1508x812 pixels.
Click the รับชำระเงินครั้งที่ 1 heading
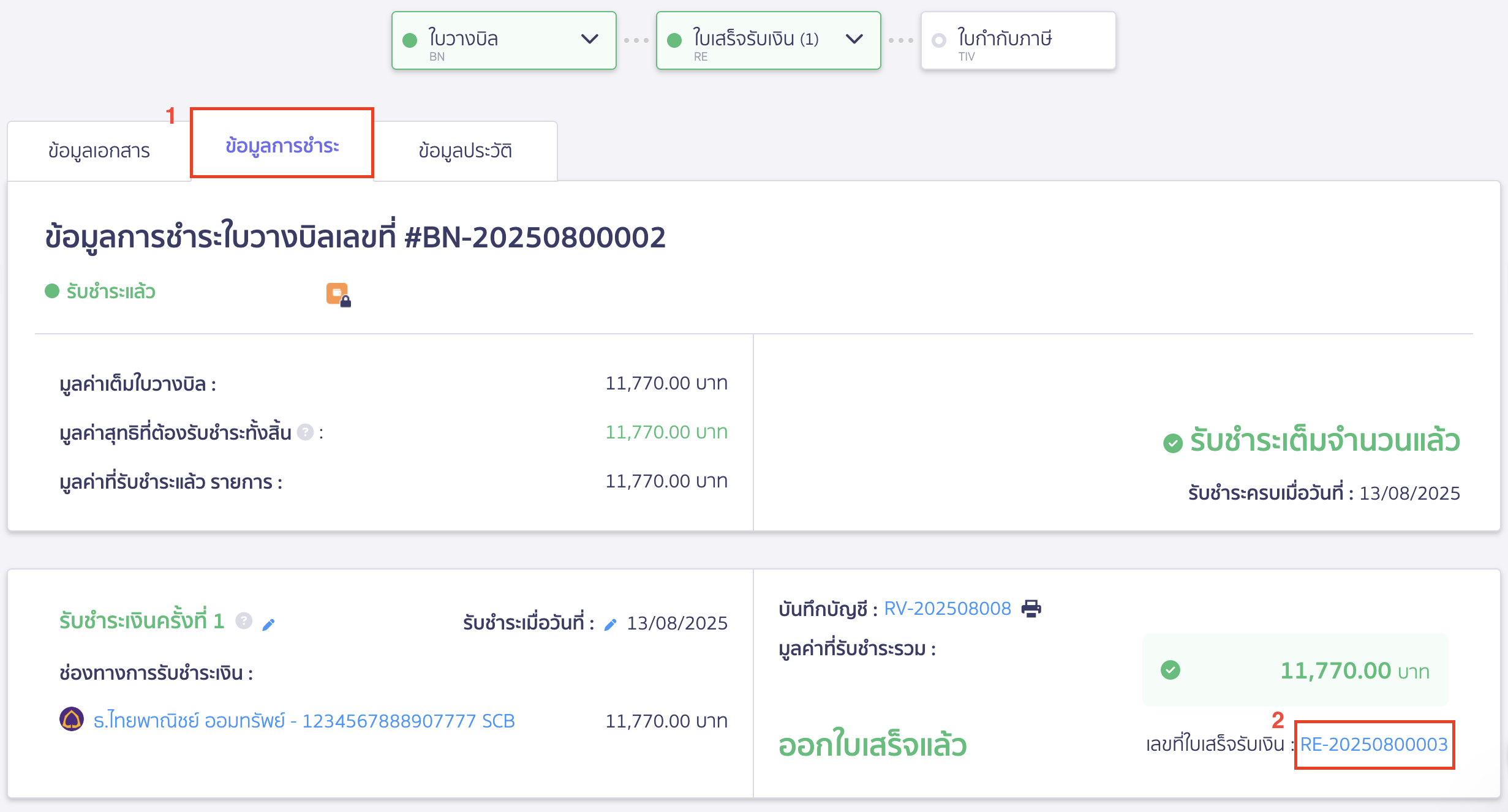[x=142, y=621]
